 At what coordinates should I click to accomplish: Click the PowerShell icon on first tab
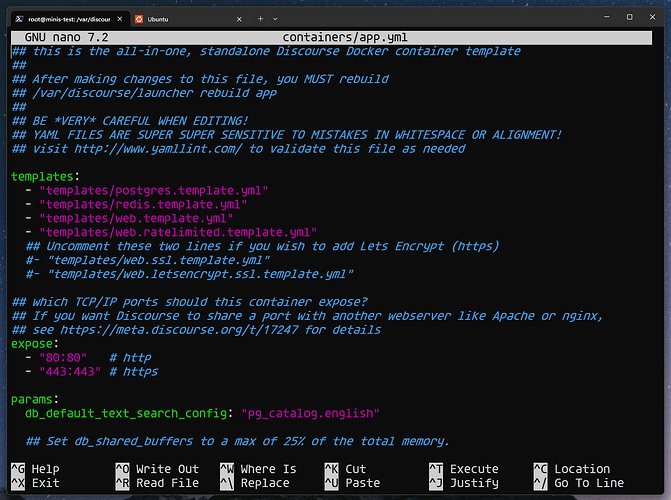[19, 19]
